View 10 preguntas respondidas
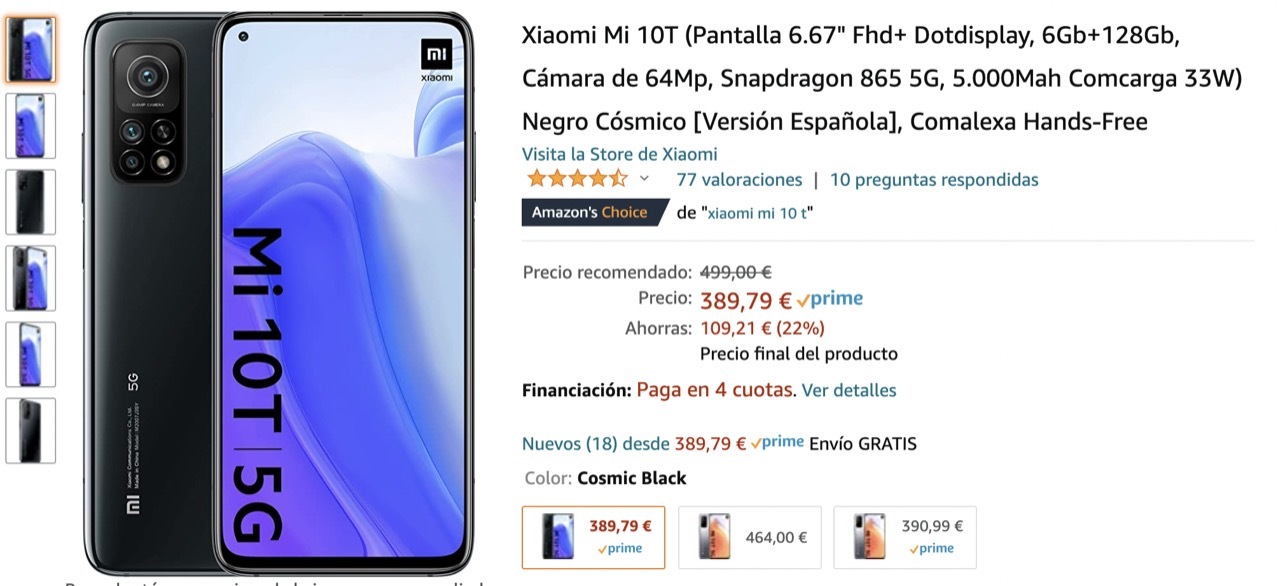Viewport: 1280px width, 586px height. point(934,180)
